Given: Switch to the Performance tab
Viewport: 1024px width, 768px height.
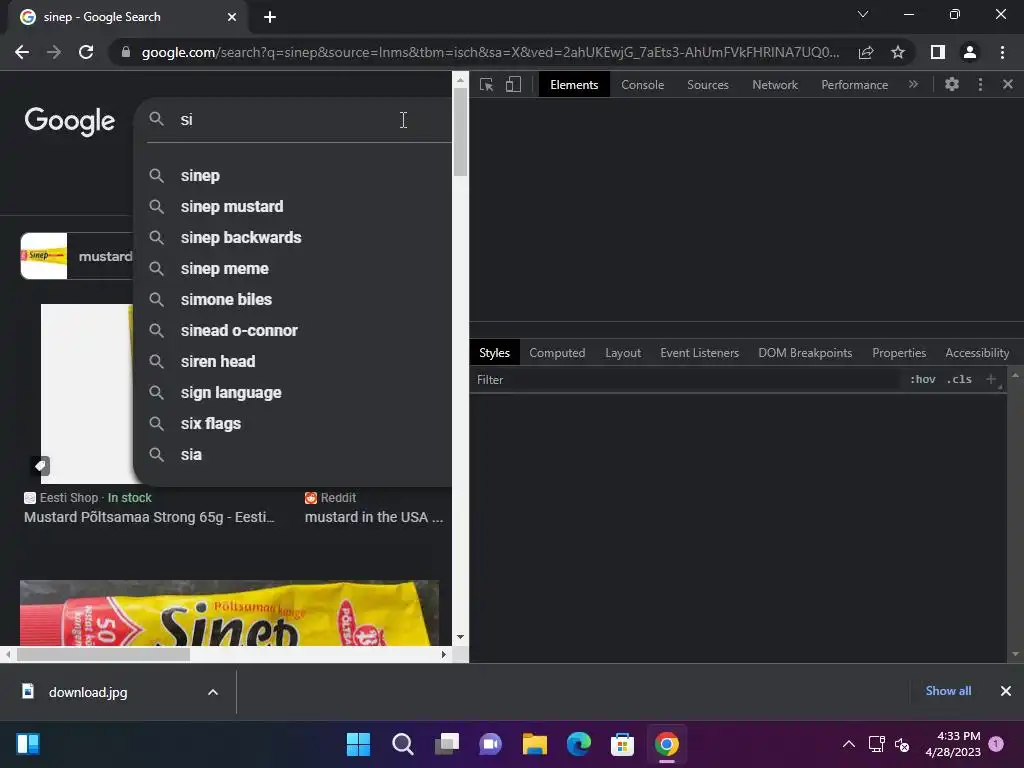Looking at the screenshot, I should [854, 85].
